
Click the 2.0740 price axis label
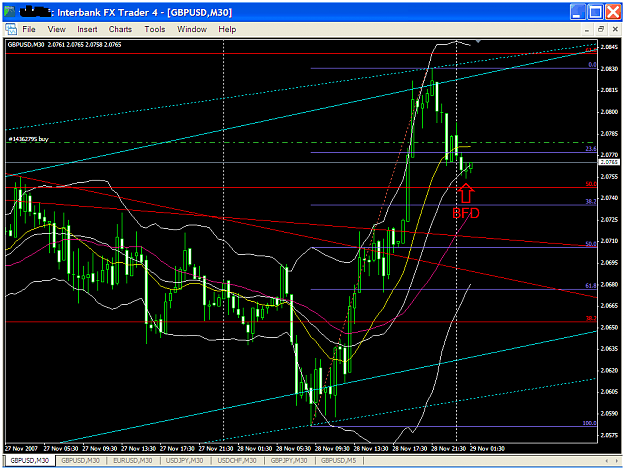609,198
